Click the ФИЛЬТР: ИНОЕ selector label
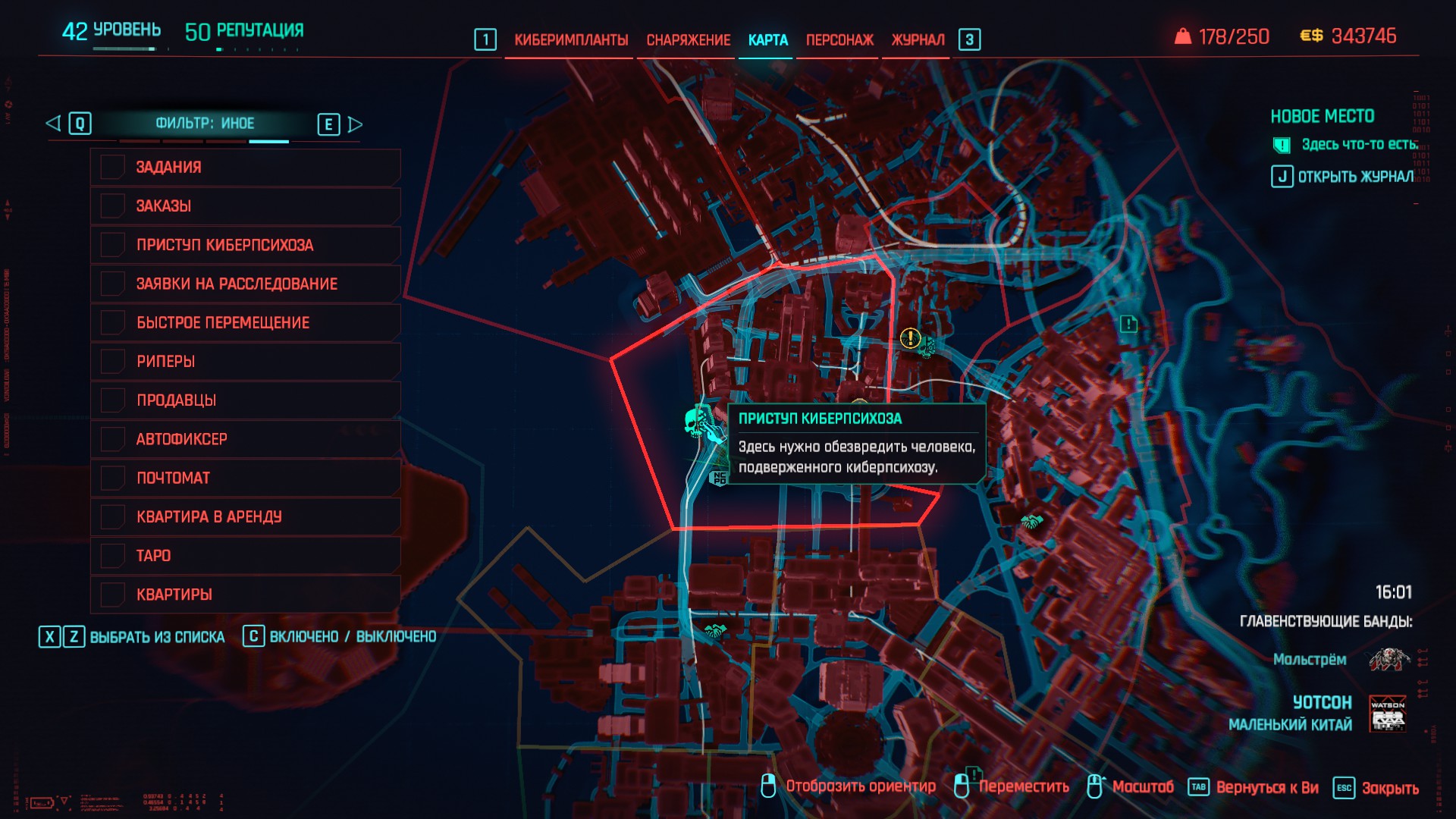Screen dimensions: 1456x819 [205, 124]
